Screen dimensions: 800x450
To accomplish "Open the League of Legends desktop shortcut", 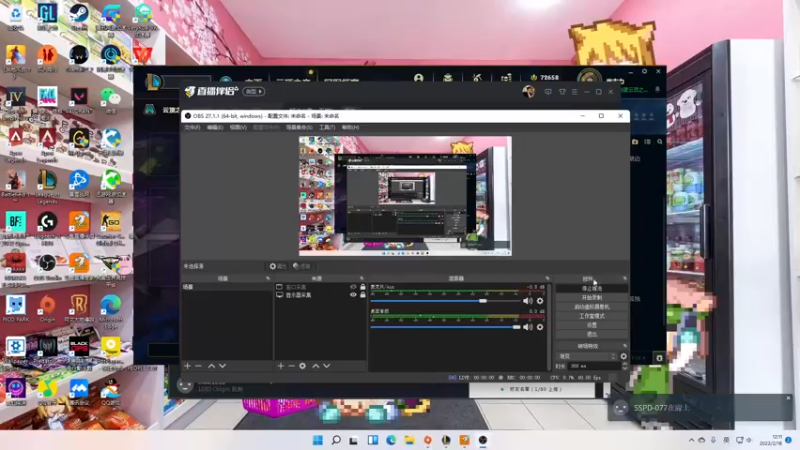I will [47, 184].
